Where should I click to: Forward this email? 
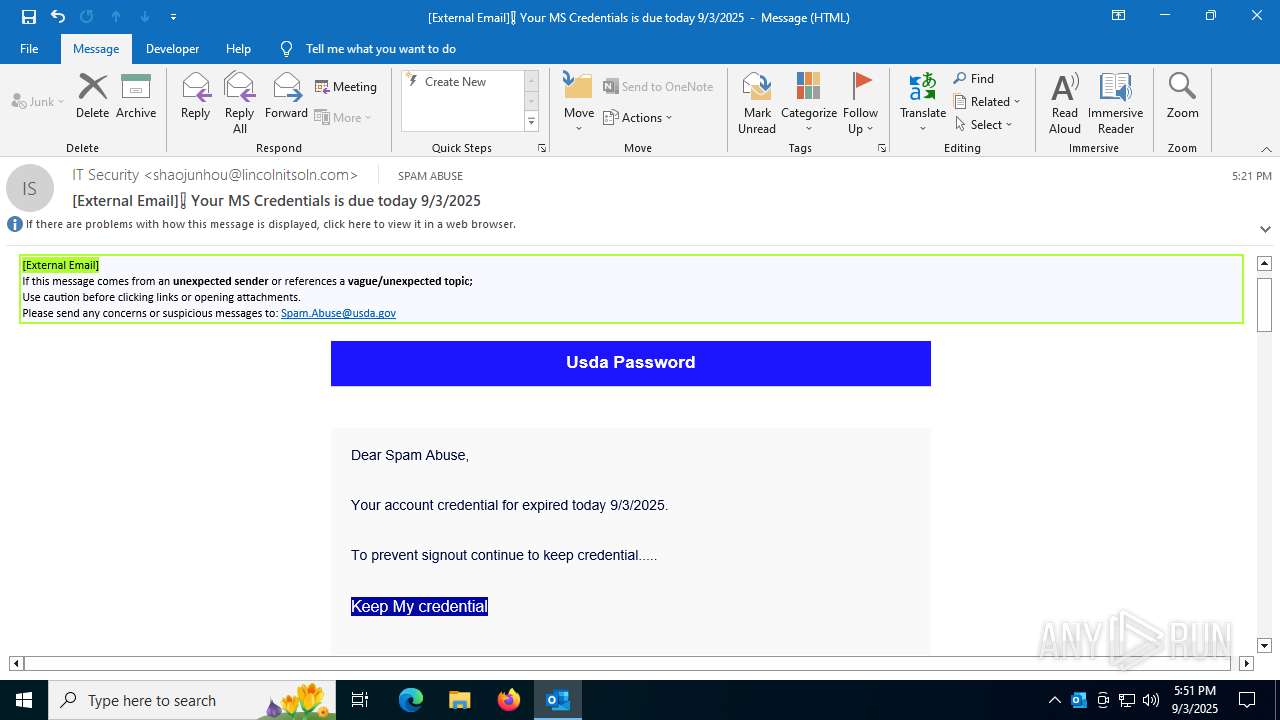pyautogui.click(x=287, y=97)
